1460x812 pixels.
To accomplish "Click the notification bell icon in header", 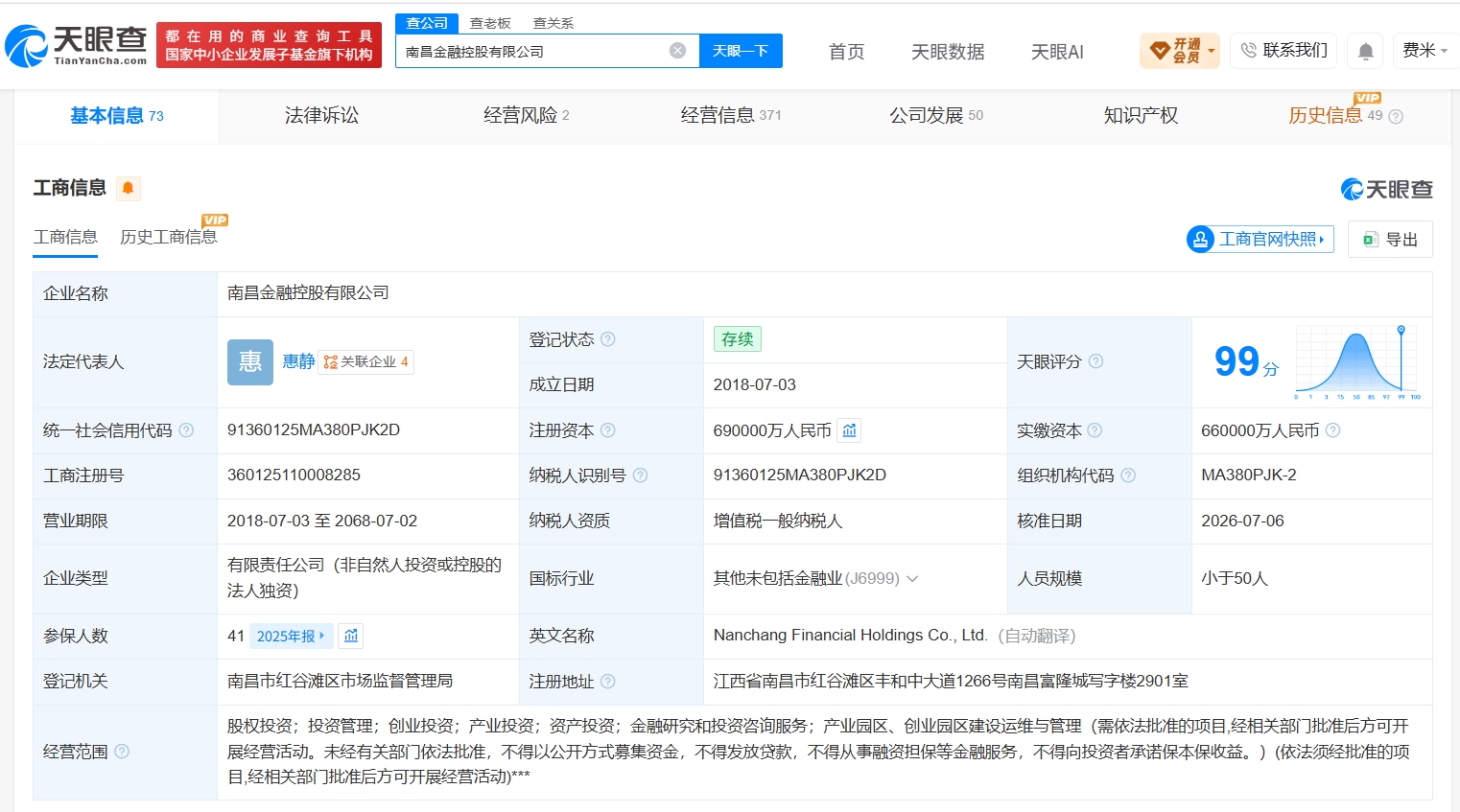I will click(x=1365, y=51).
